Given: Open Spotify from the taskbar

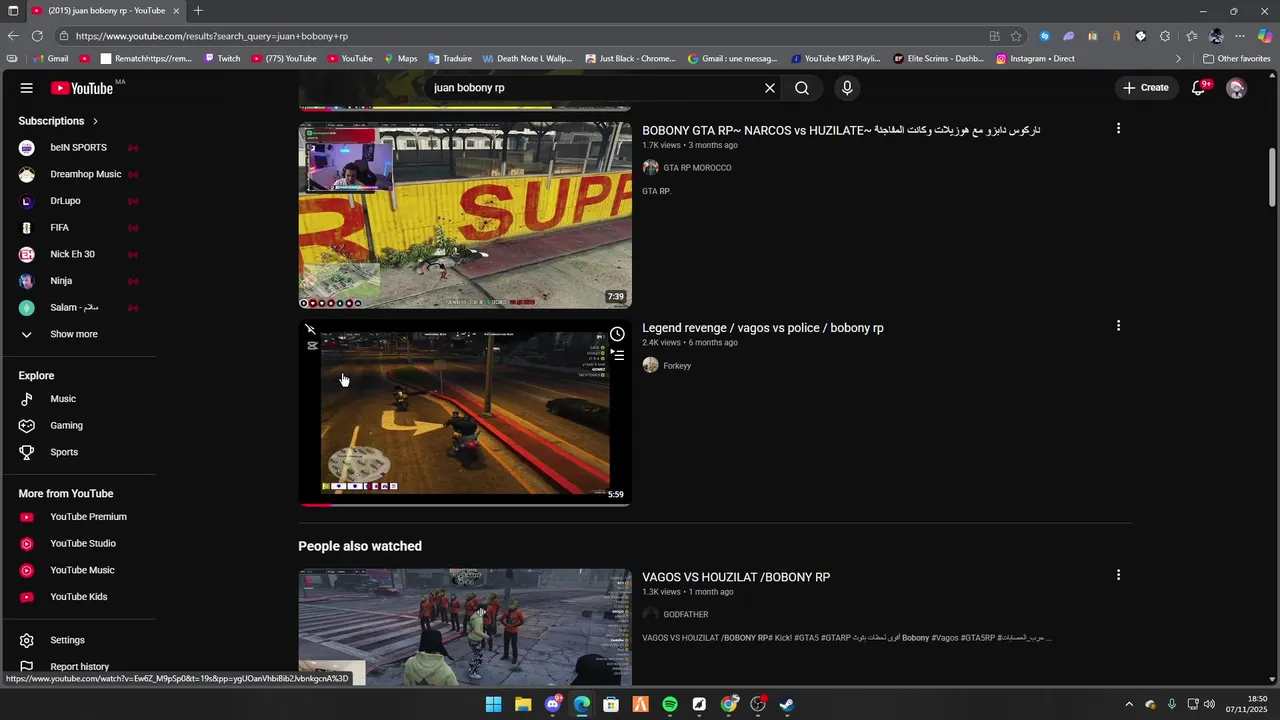Looking at the screenshot, I should (670, 704).
